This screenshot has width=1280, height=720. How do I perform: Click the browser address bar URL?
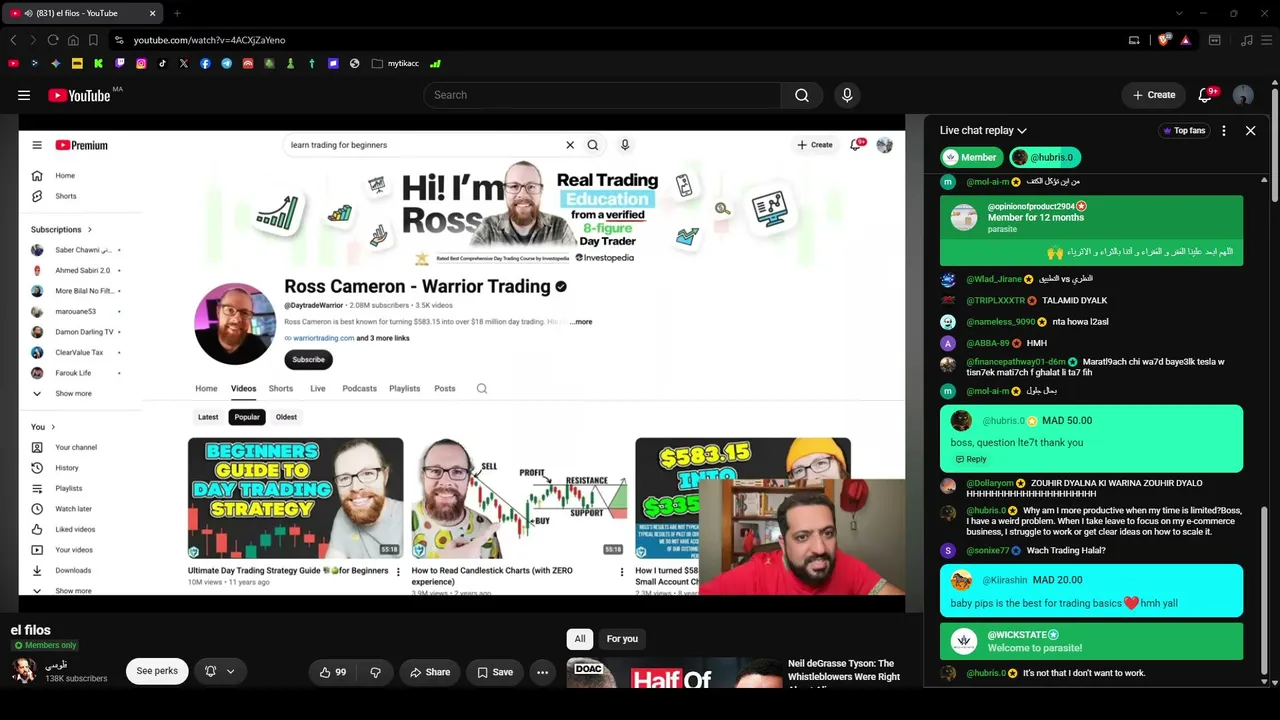(209, 40)
